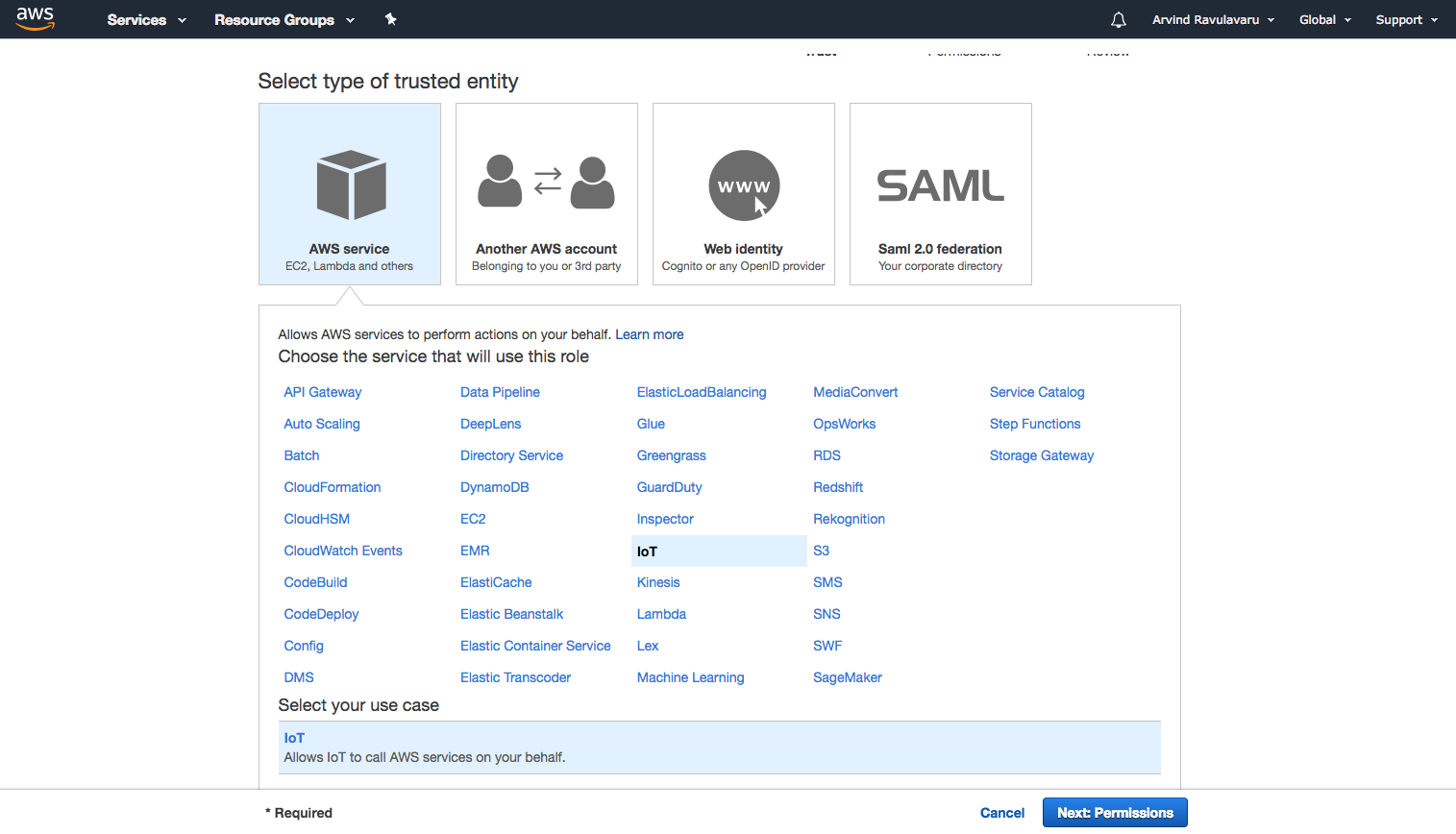Select Inspector service
The height and width of the screenshot is (834, 1456).
pos(665,519)
